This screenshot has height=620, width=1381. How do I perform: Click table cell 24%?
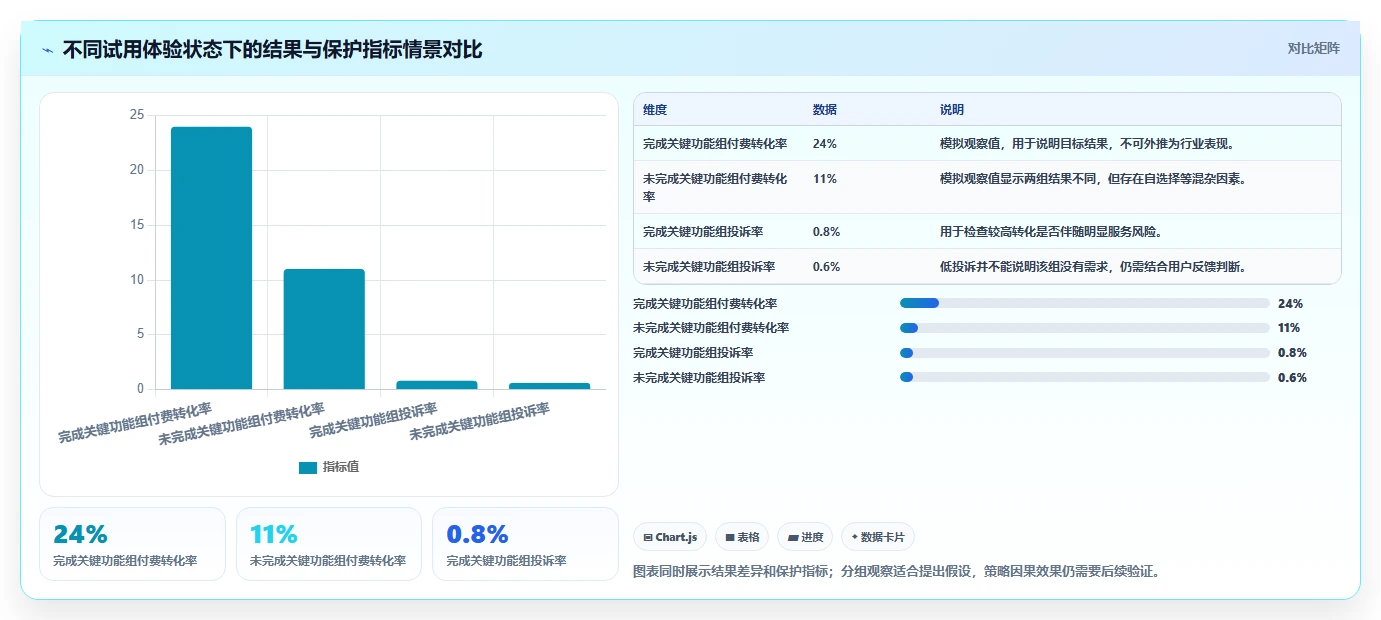[x=825, y=143]
